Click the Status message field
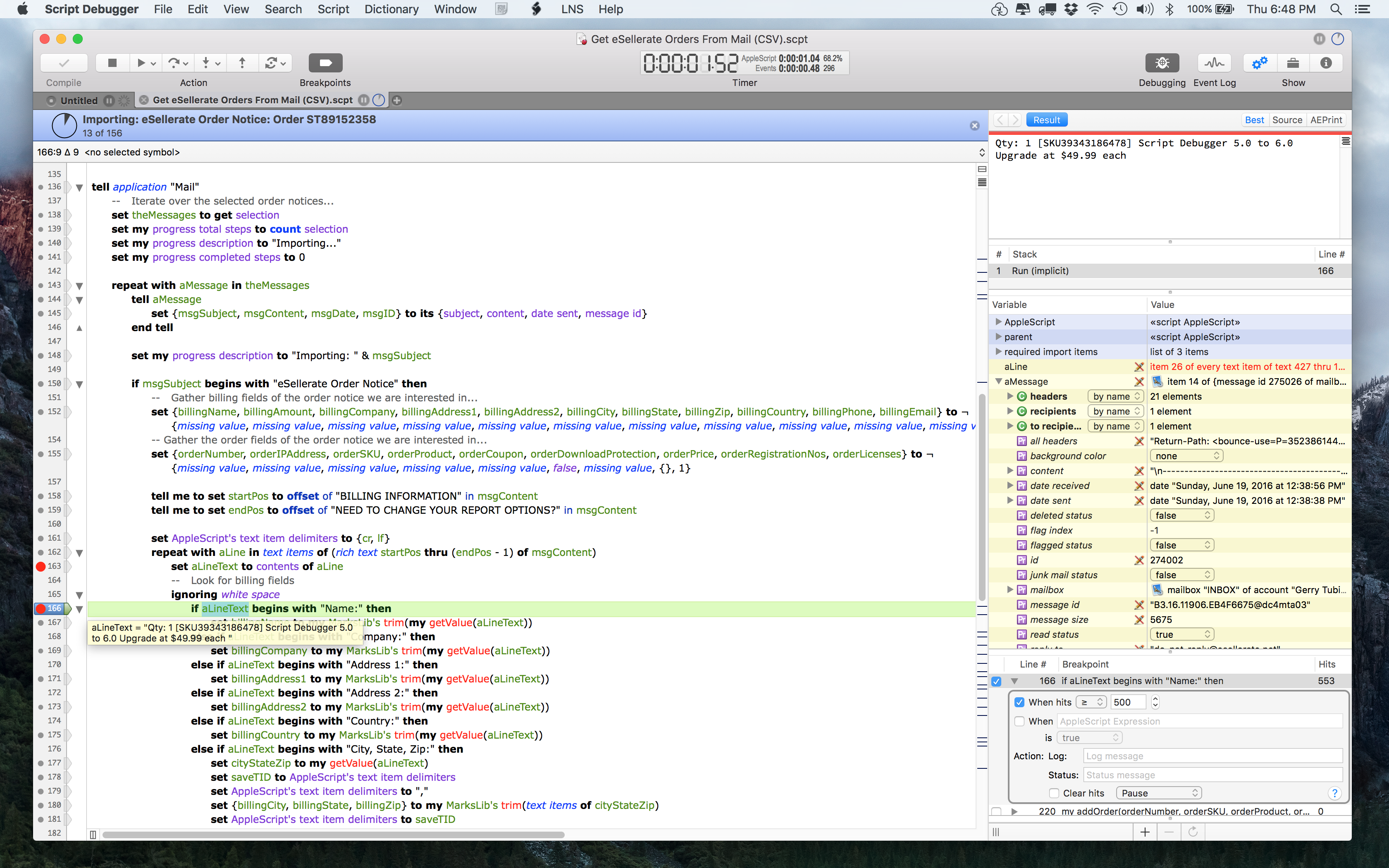 point(1212,775)
